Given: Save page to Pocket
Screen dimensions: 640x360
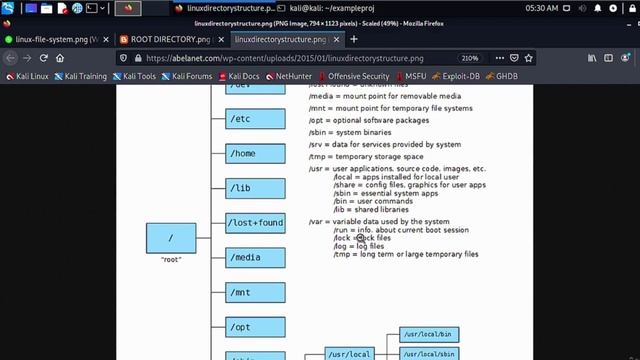Looking at the screenshot, I should click(x=514, y=58).
